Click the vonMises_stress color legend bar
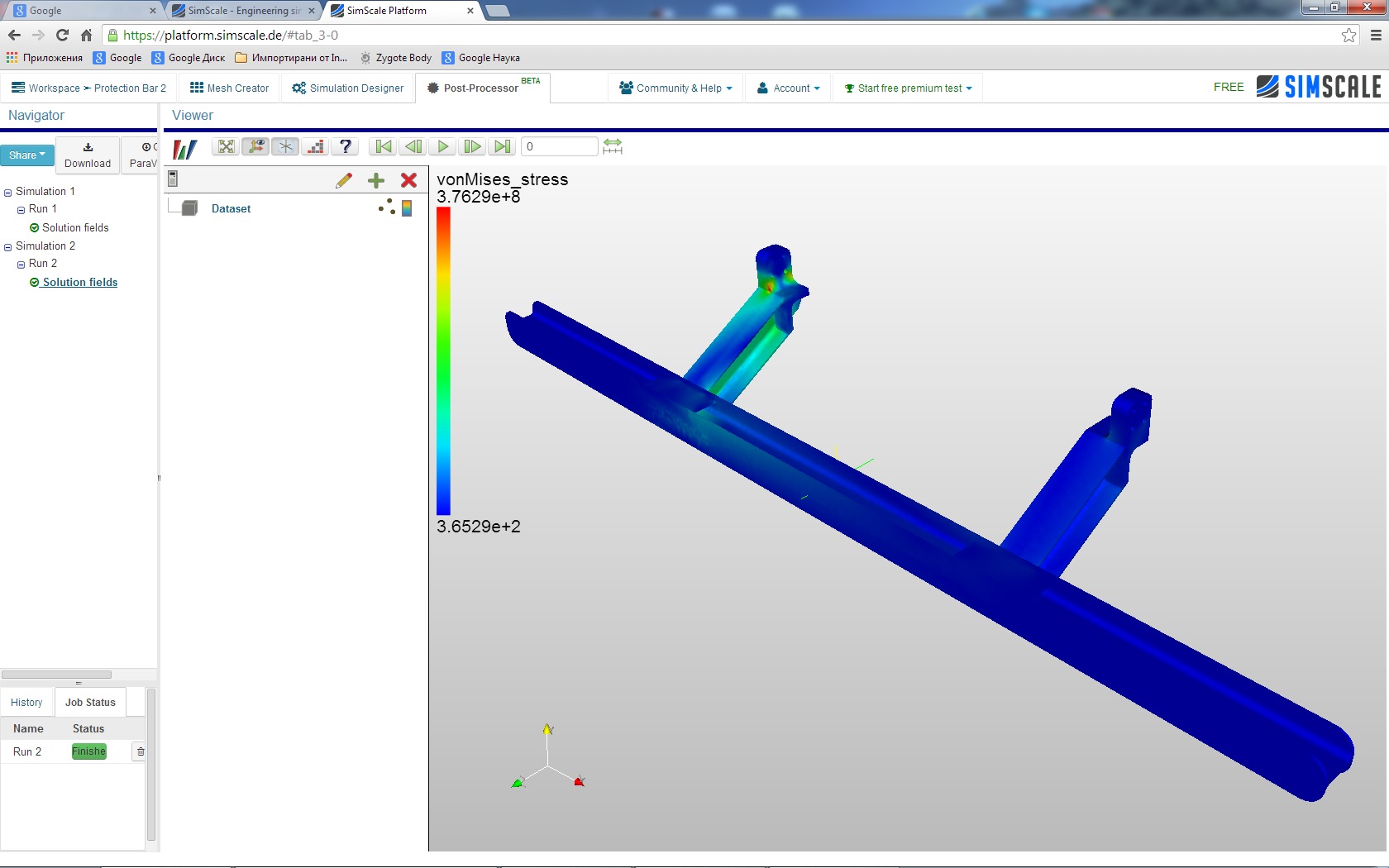This screenshot has width=1389, height=868. pos(443,361)
